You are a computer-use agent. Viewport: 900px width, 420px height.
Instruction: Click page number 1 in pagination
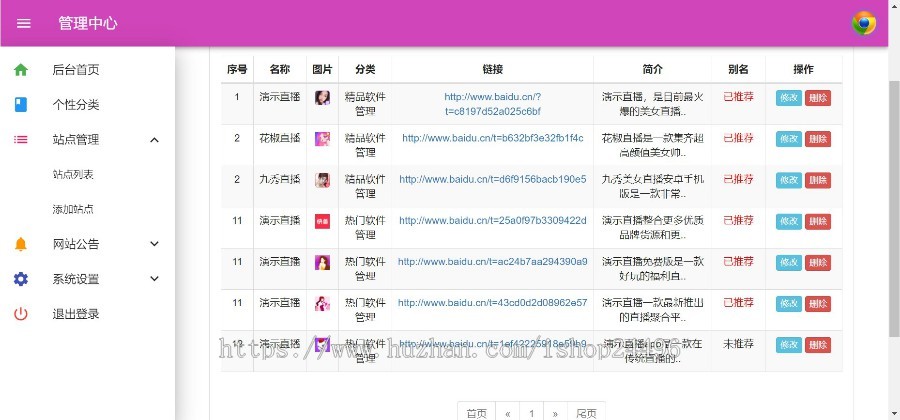pos(531,412)
